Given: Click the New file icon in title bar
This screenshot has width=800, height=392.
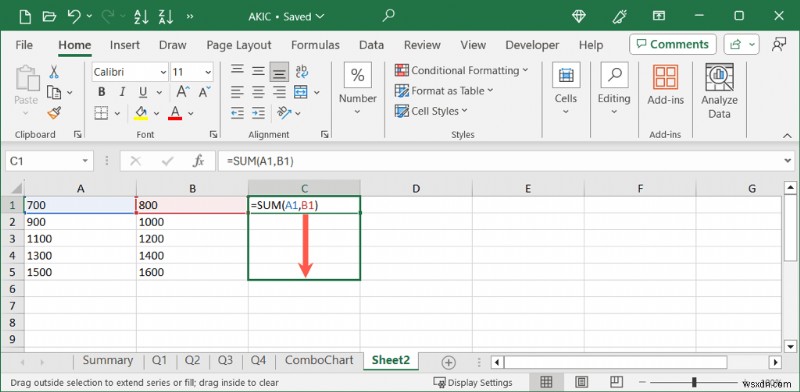Looking at the screenshot, I should coord(24,16).
